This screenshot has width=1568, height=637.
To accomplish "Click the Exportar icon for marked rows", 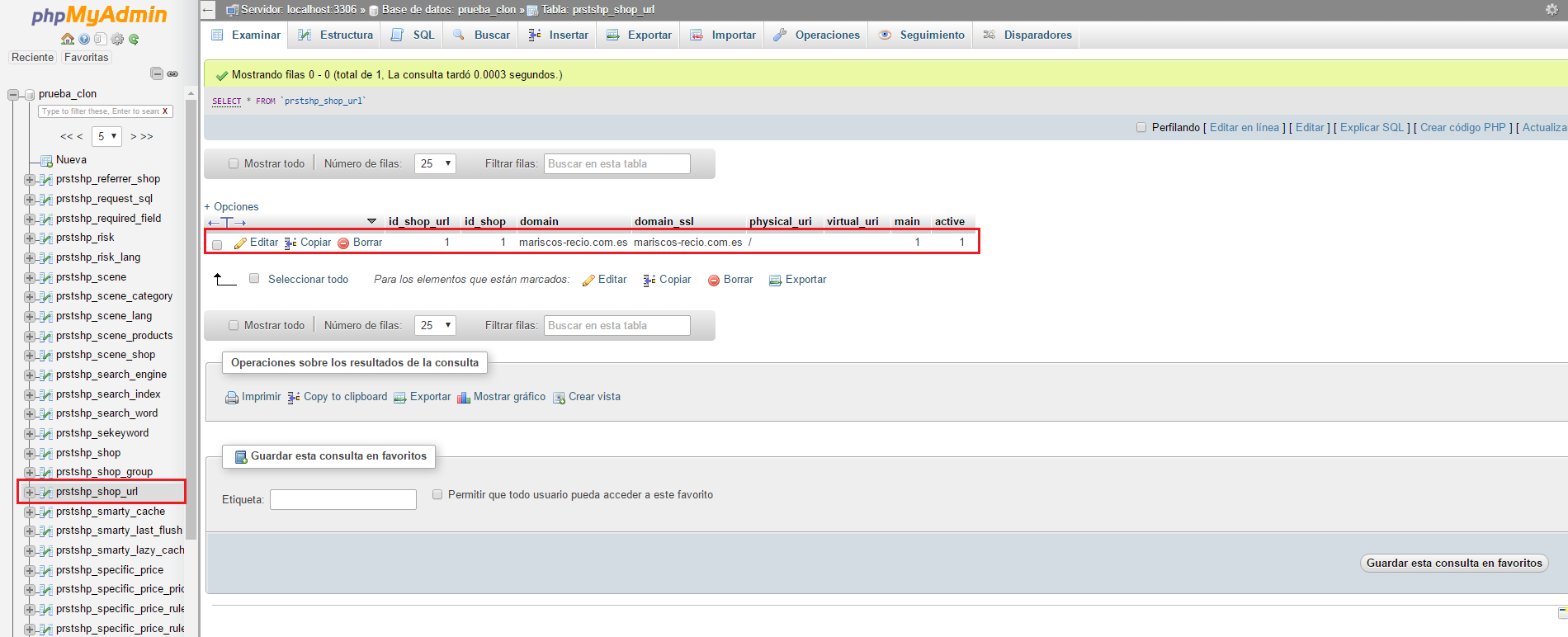I will tap(775, 280).
